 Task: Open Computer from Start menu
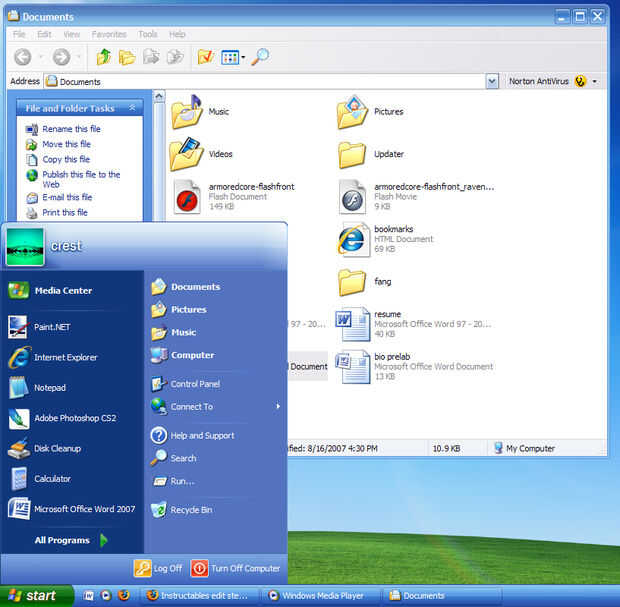point(183,355)
